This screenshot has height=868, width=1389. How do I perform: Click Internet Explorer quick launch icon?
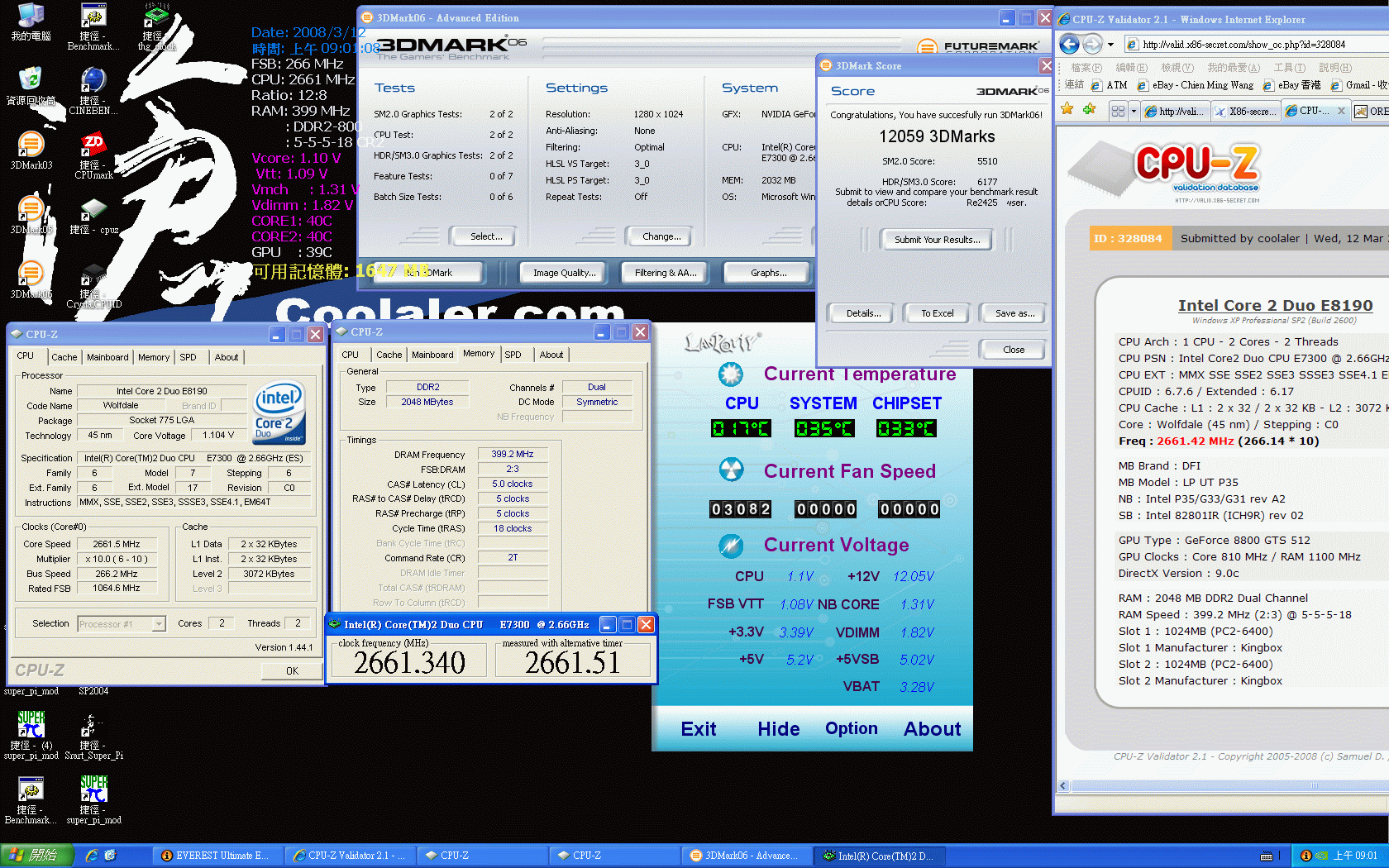[x=91, y=856]
